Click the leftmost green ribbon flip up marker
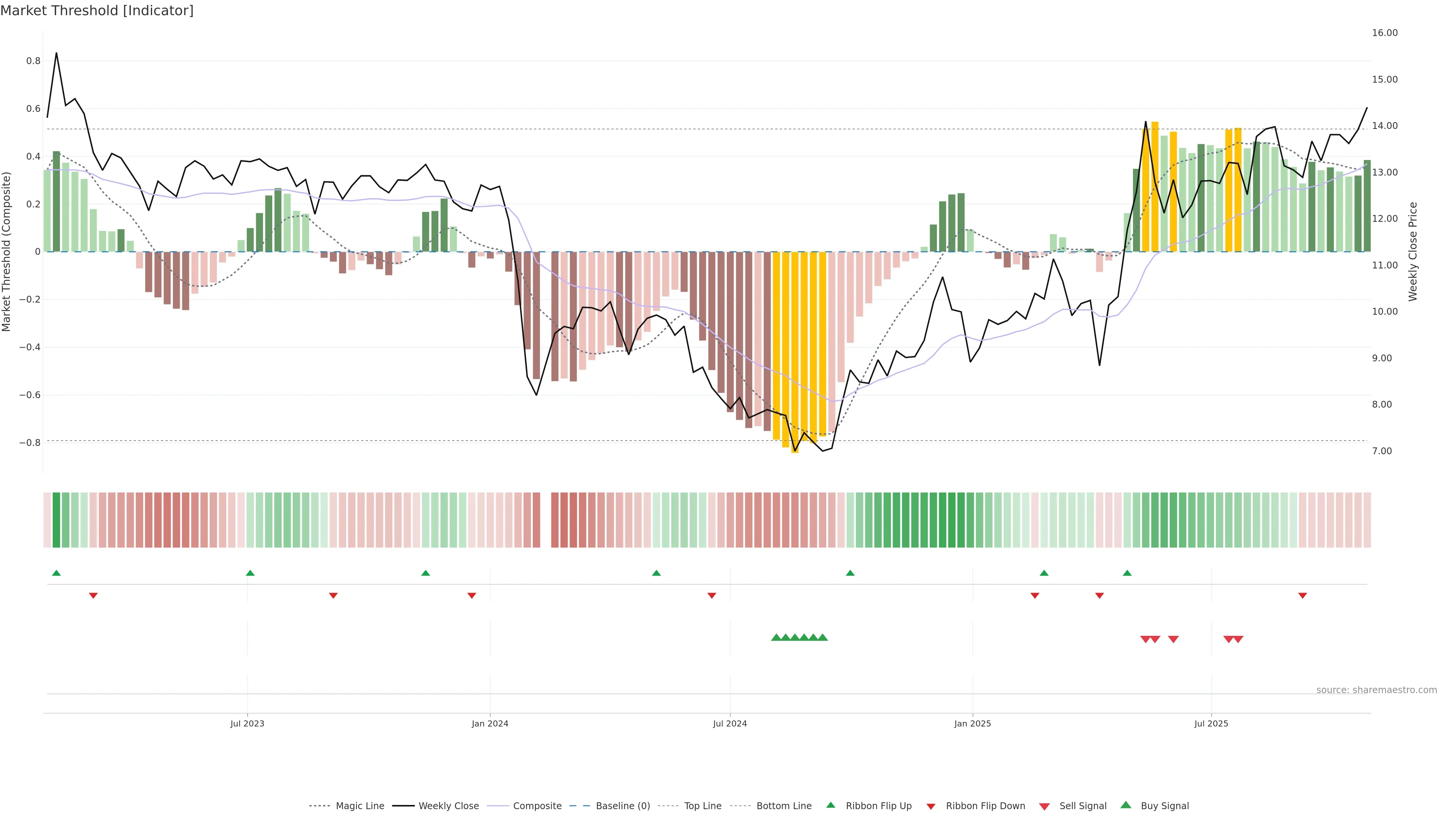This screenshot has height=819, width=1456. (x=56, y=573)
